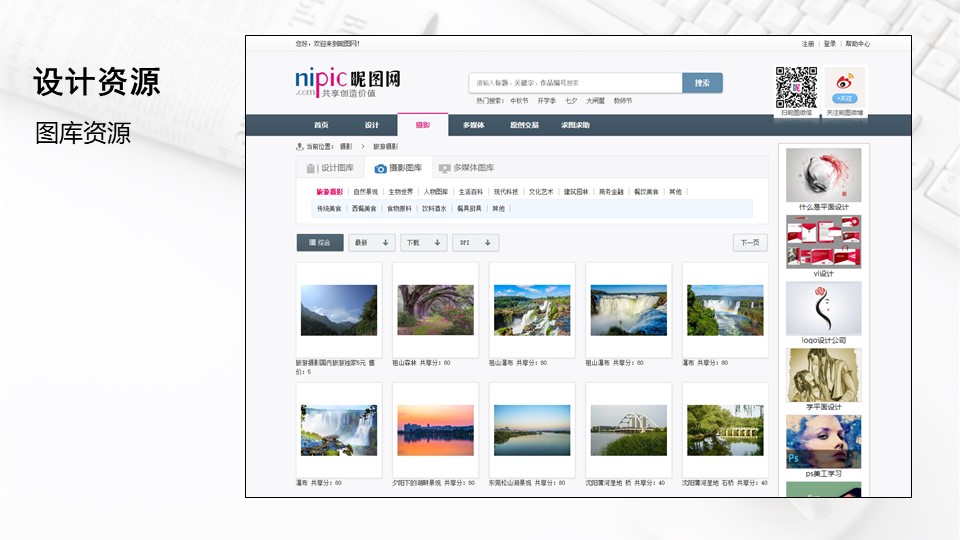Select the 人物图库 category

[435, 192]
